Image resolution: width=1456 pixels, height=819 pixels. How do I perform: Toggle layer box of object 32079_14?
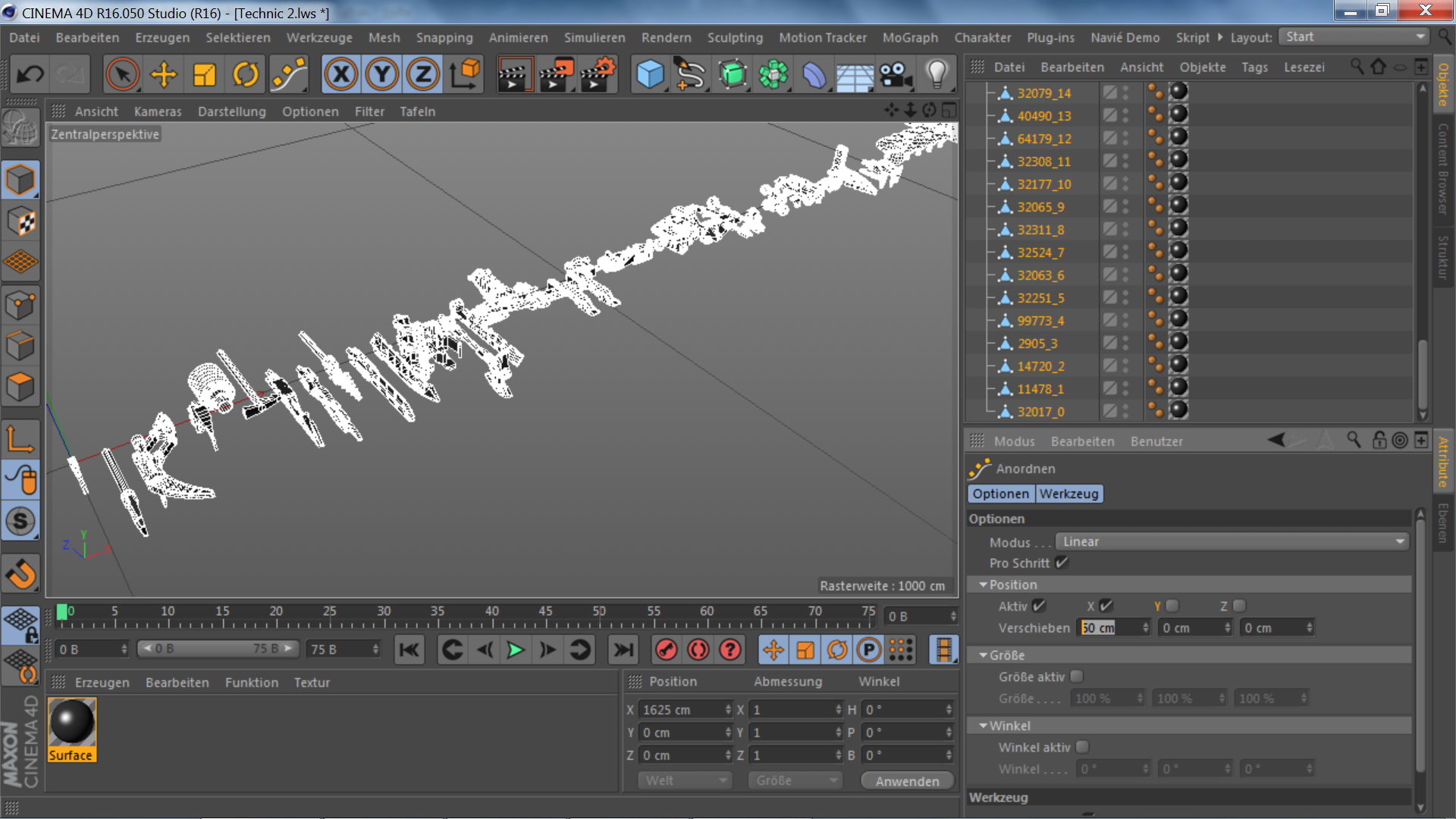[x=1110, y=93]
